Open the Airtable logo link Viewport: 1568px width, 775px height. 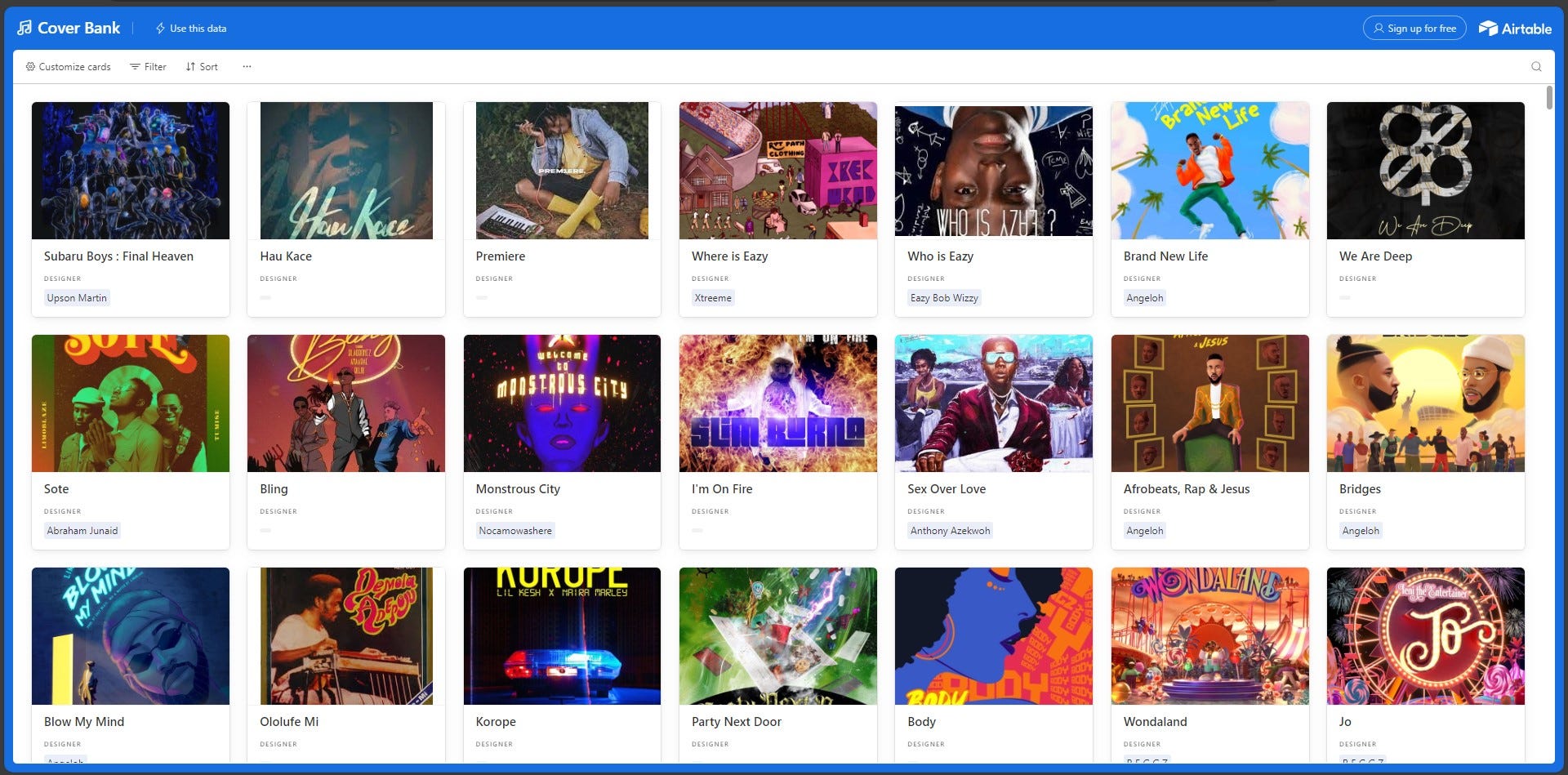click(1515, 28)
